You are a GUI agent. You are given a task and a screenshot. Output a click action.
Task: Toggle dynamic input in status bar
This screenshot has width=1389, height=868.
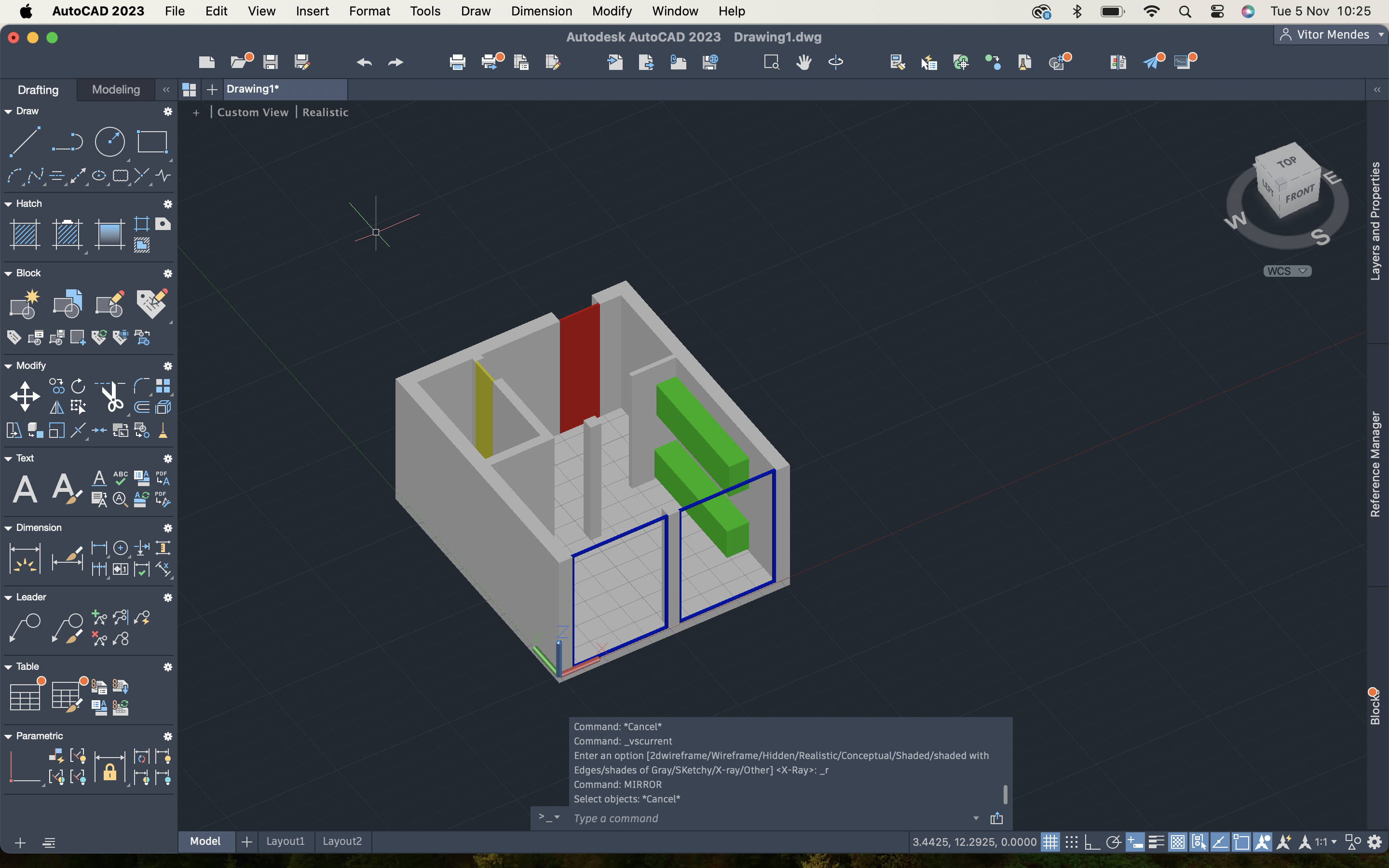click(1135, 841)
